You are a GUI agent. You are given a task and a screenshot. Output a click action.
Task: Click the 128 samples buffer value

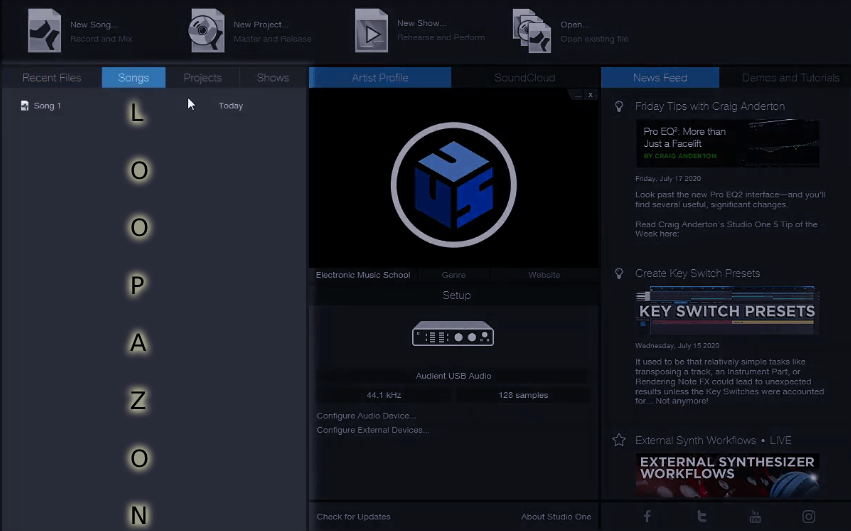tap(523, 395)
